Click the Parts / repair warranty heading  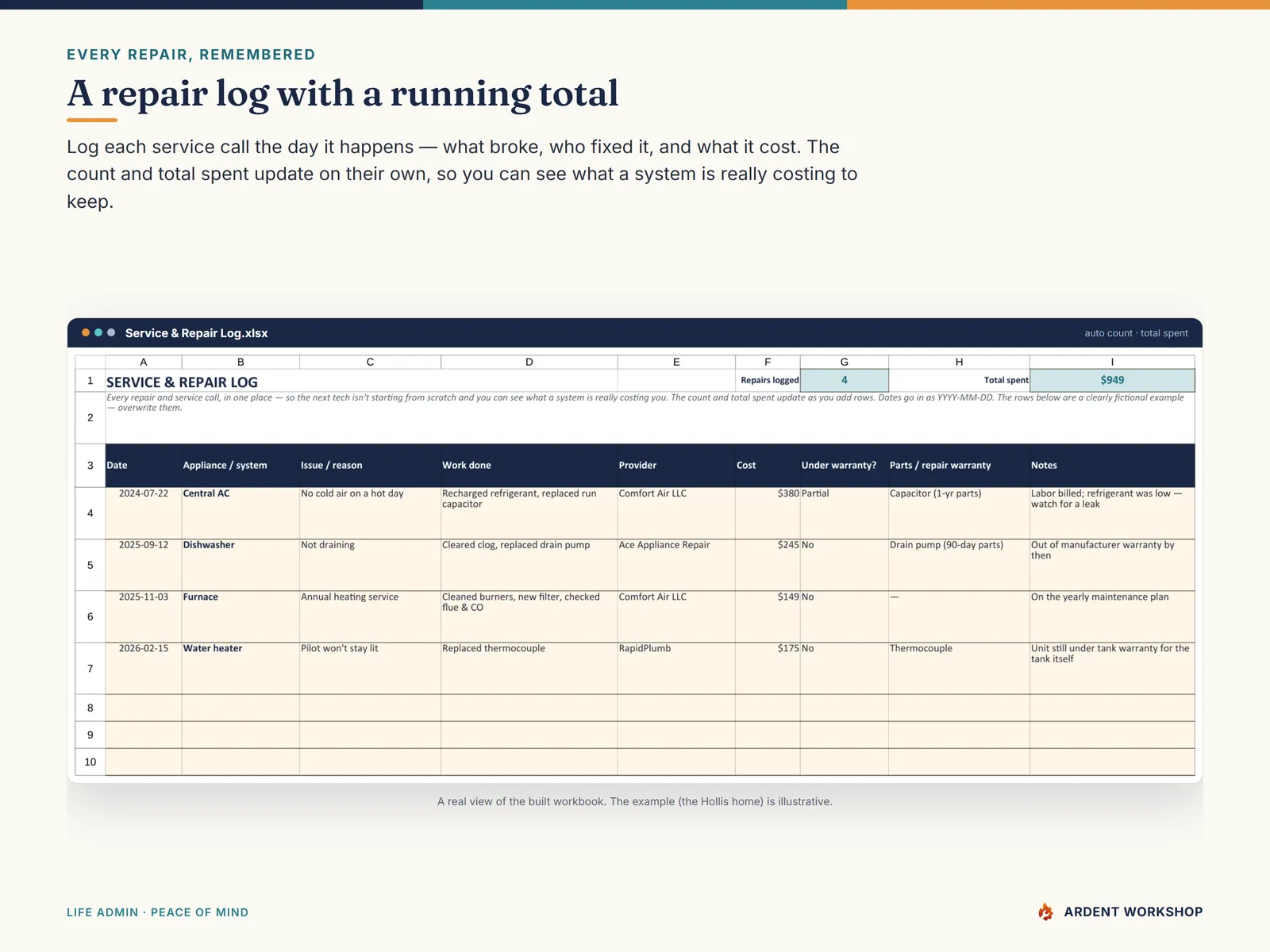tap(959, 465)
